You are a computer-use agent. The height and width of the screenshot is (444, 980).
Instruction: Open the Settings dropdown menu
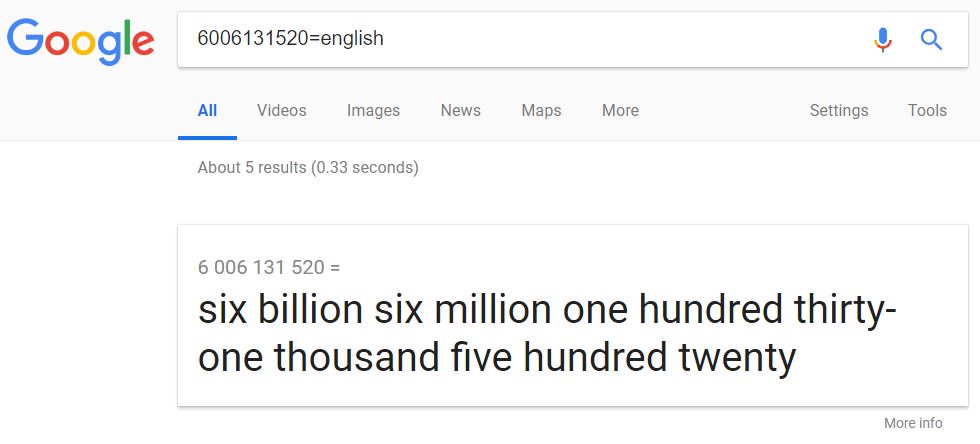(838, 111)
